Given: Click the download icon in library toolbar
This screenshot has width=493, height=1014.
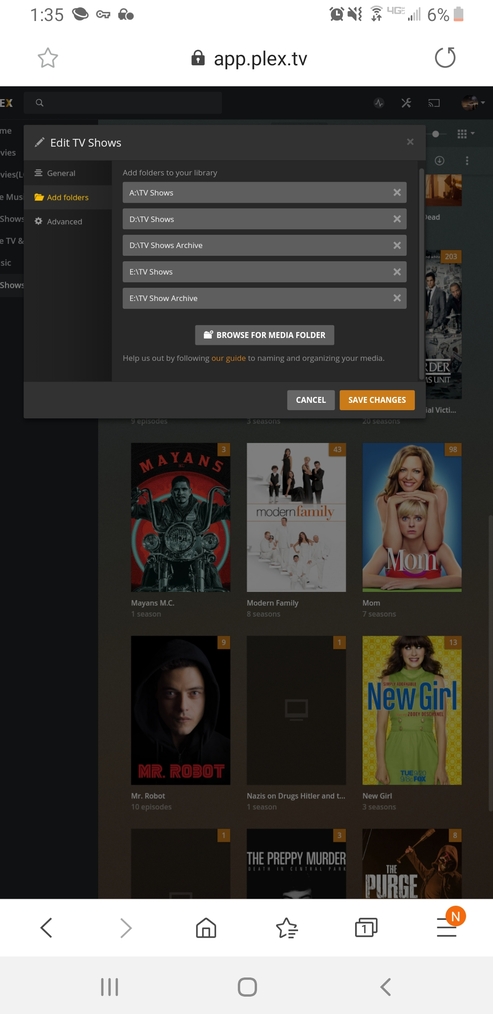Looking at the screenshot, I should tap(439, 160).
